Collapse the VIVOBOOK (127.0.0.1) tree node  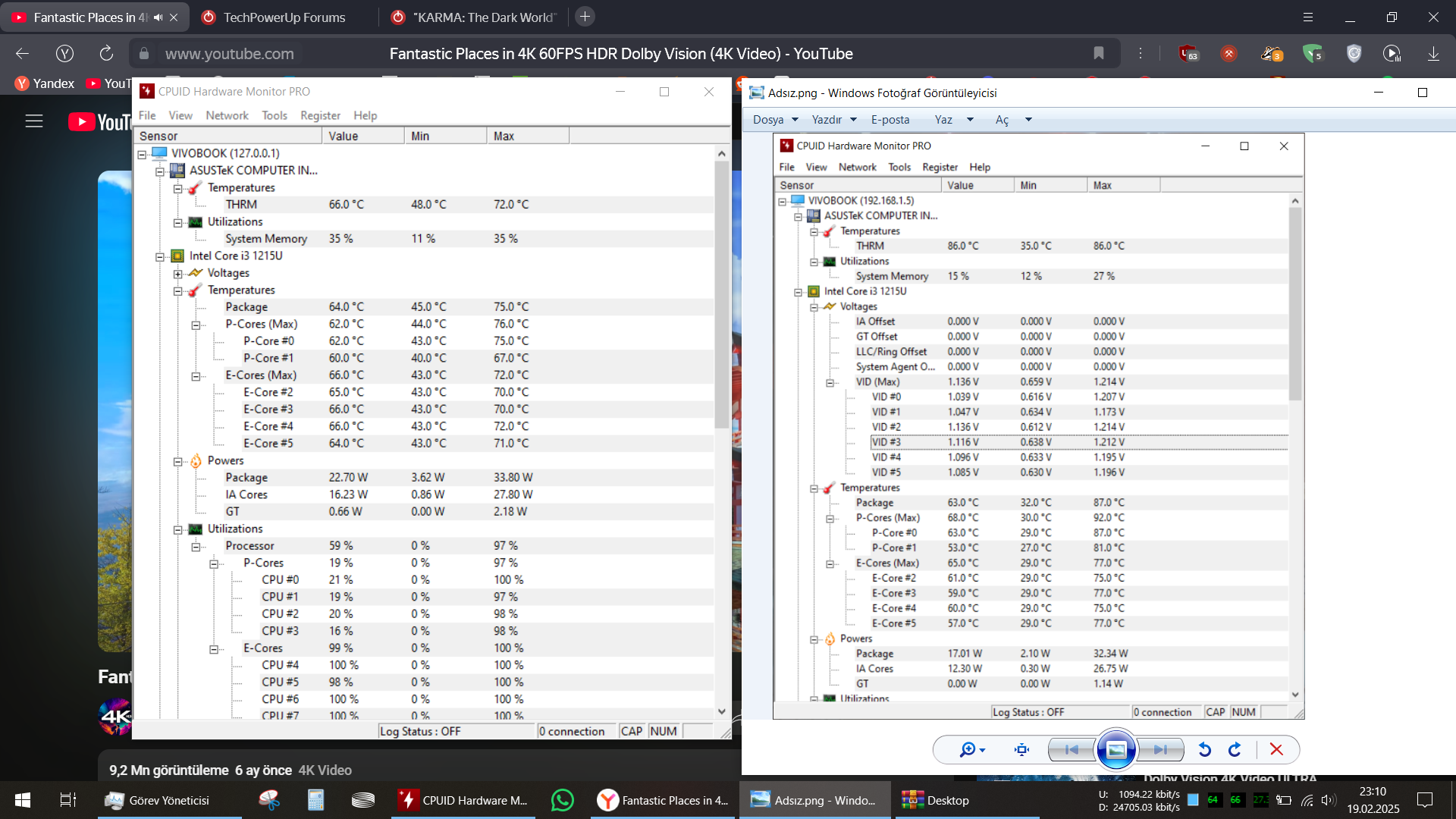pos(142,154)
